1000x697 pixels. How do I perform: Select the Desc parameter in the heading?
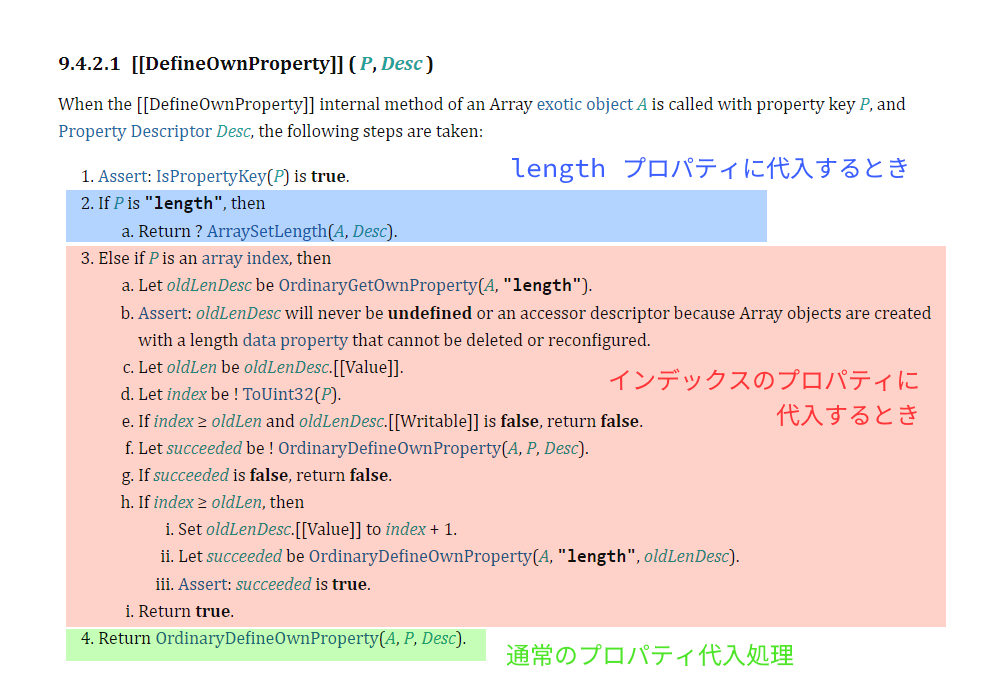coord(402,63)
